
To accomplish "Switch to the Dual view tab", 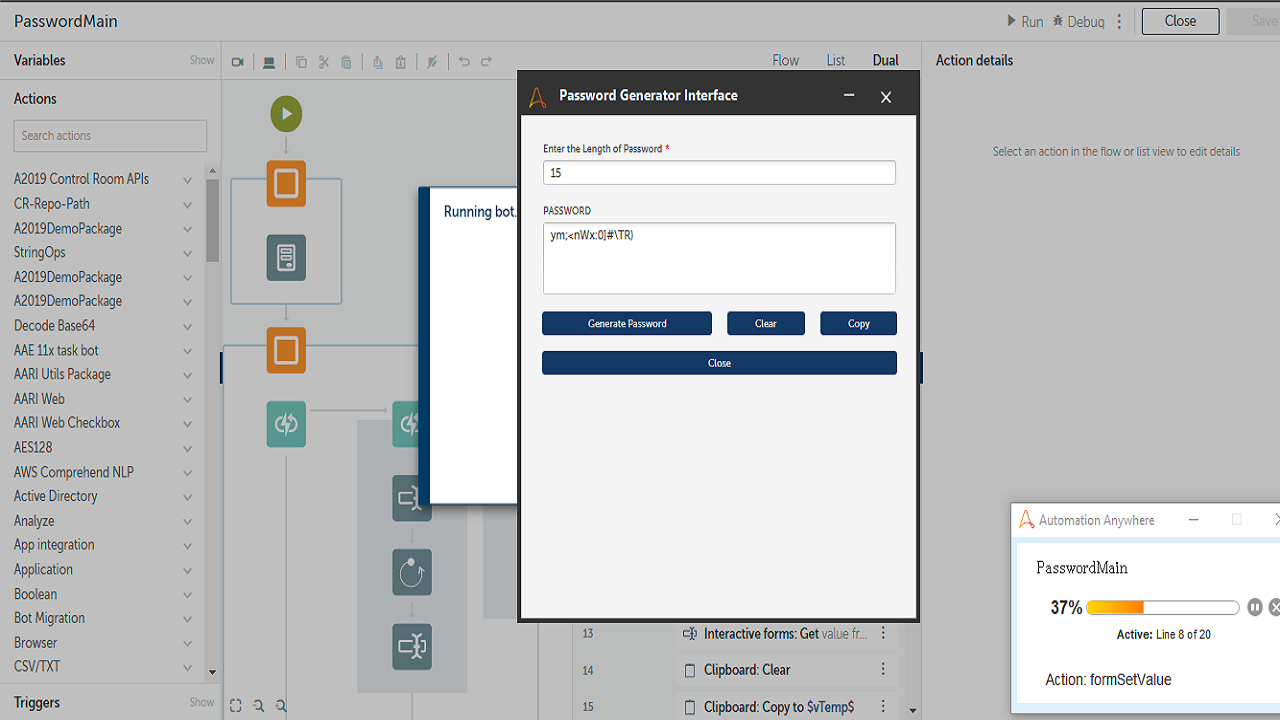I will [x=885, y=60].
